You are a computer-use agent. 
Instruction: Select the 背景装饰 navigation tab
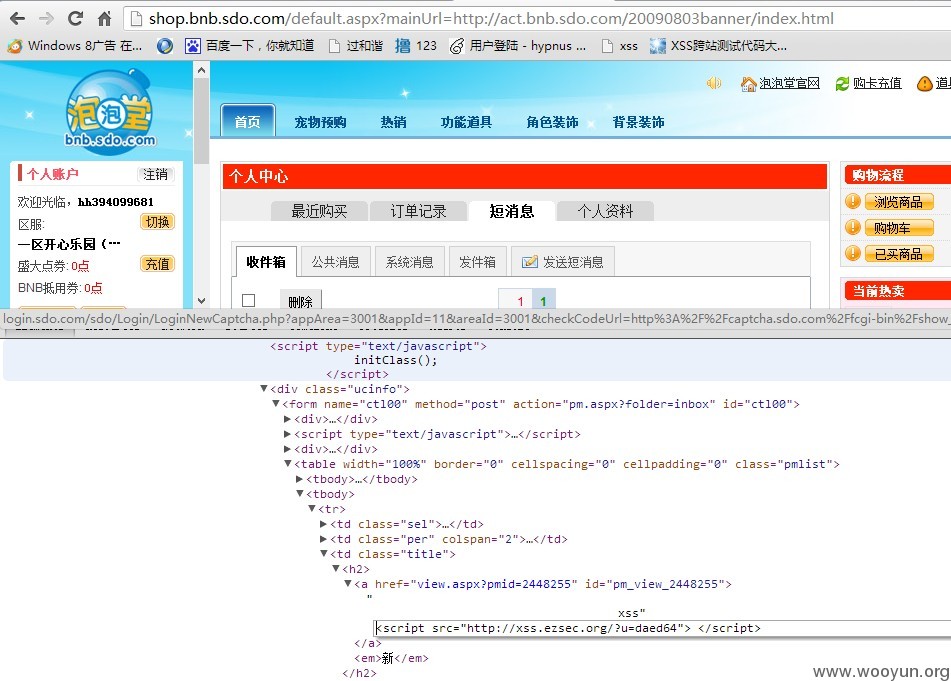(638, 122)
